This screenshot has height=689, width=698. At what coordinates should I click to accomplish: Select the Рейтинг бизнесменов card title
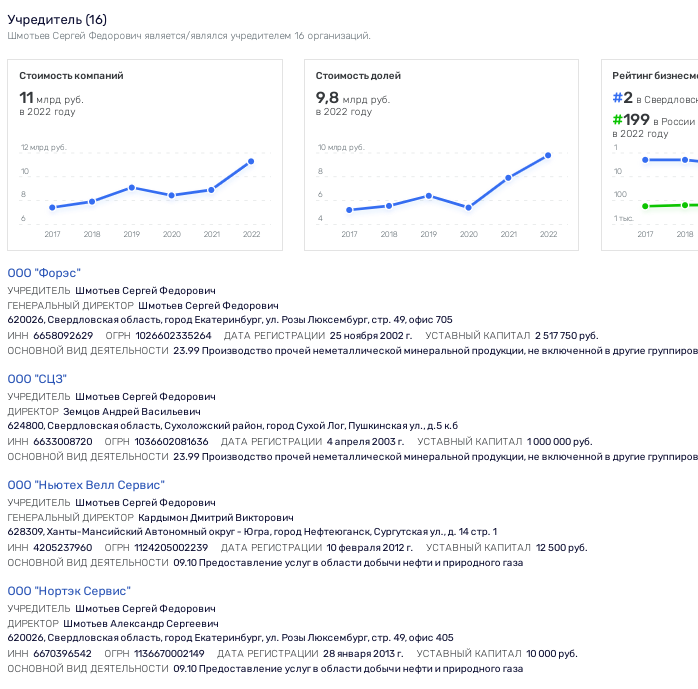click(x=655, y=76)
